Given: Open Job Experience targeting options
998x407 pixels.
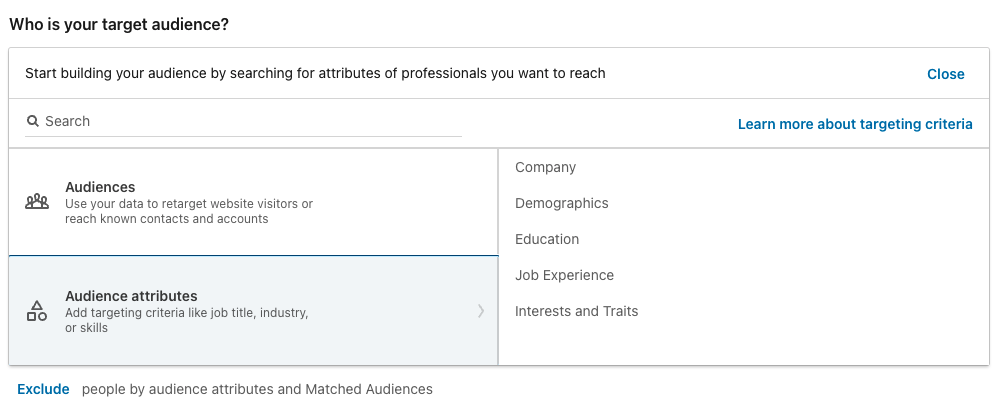Looking at the screenshot, I should (x=565, y=275).
